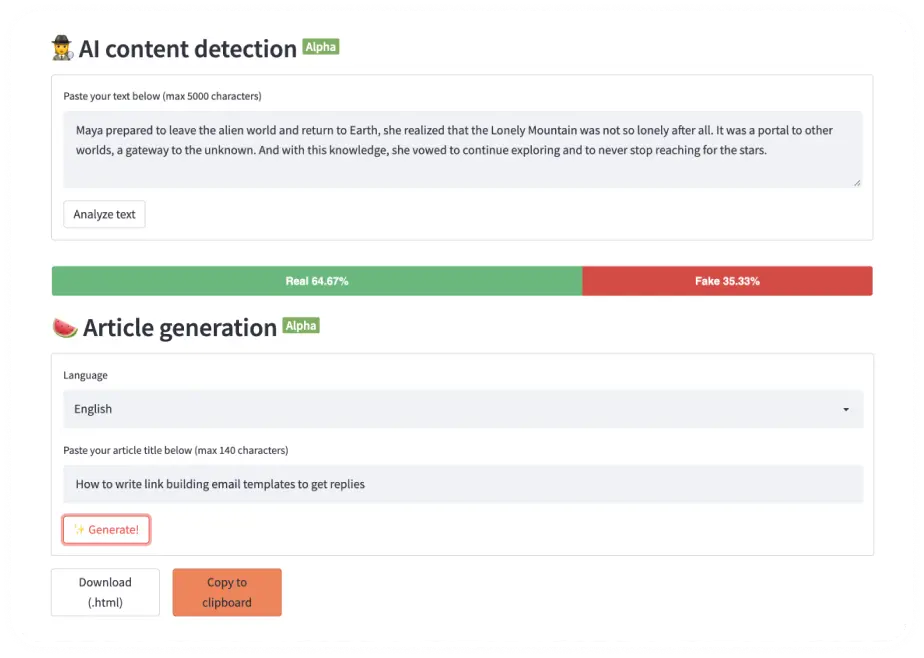The height and width of the screenshot is (658, 924).
Task: Click the detective emoji beside AI content detection
Action: [x=62, y=49]
